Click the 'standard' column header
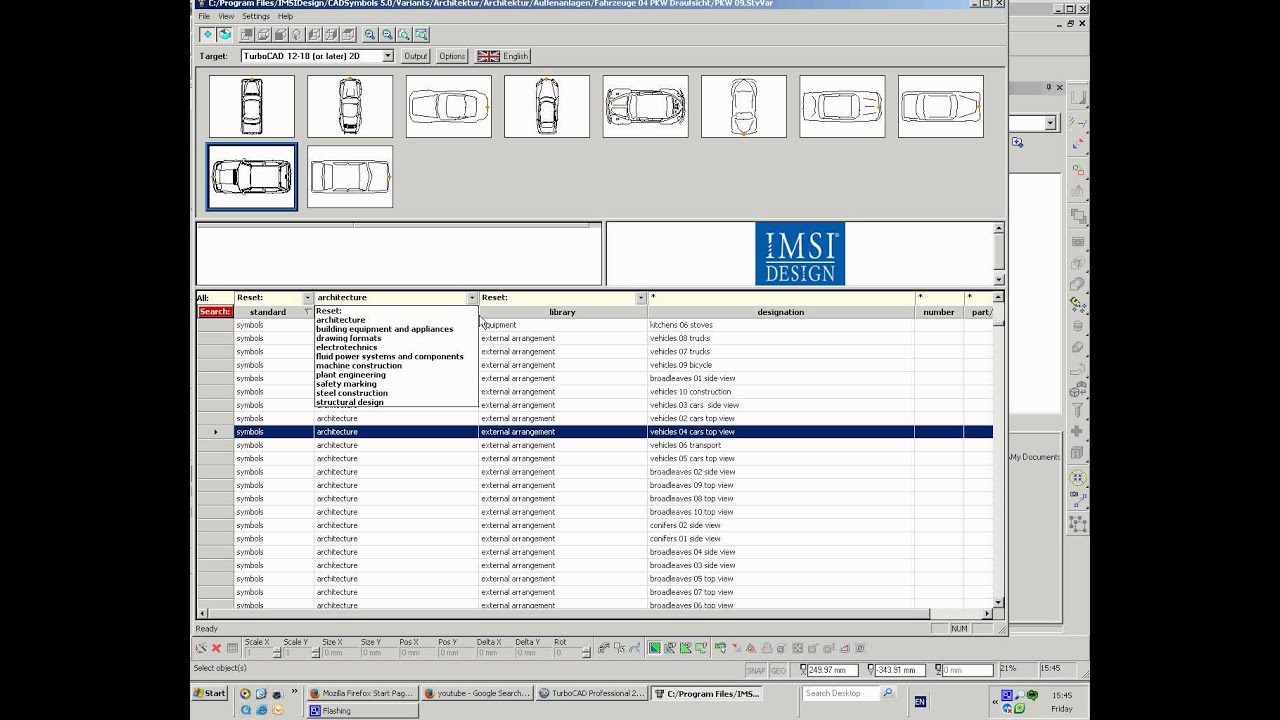This screenshot has width=1280, height=720. click(x=268, y=312)
